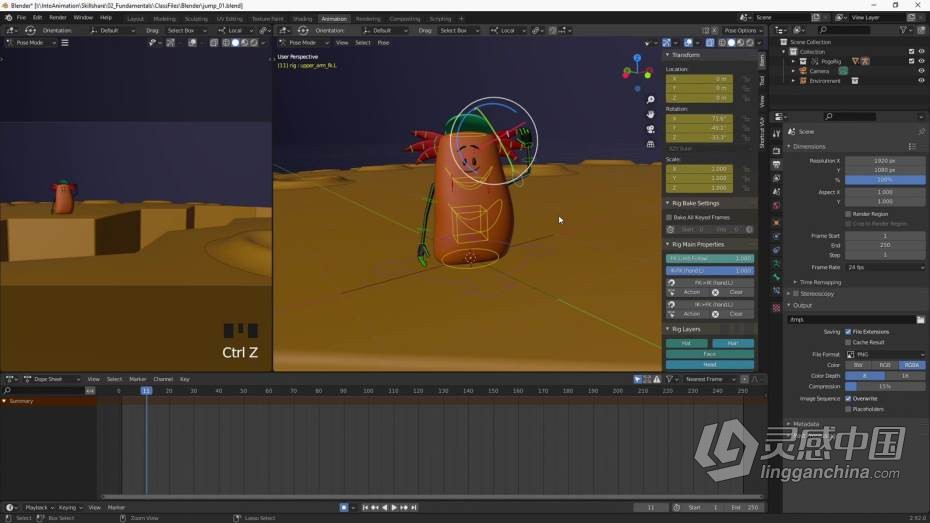Click Action under IK>FK (hand.L)
This screenshot has width=930, height=523.
[x=692, y=314]
